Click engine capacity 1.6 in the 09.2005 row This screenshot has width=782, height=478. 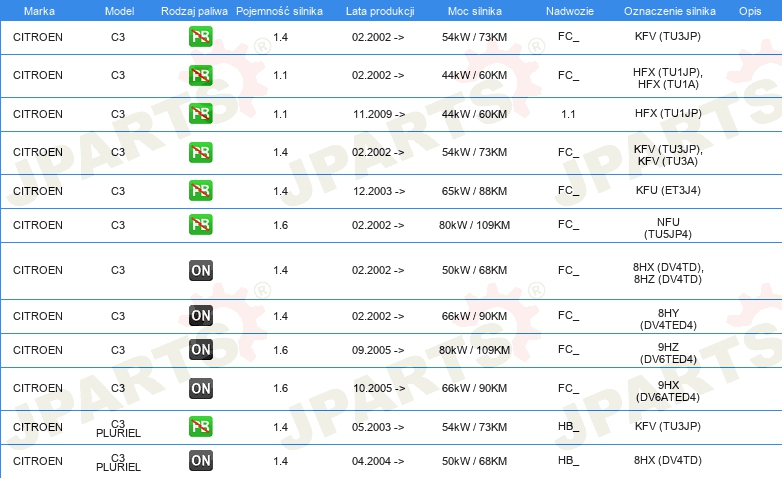tap(280, 350)
